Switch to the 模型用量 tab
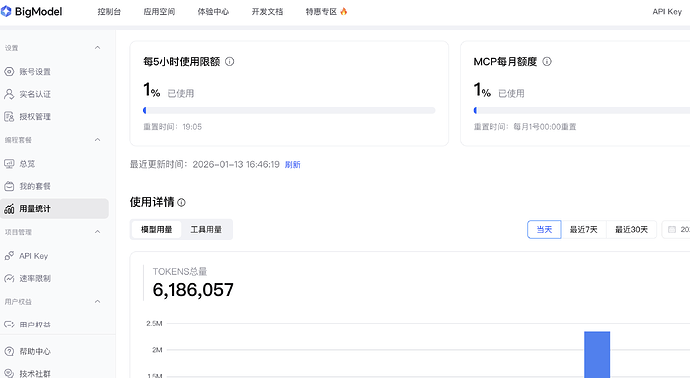 point(157,229)
